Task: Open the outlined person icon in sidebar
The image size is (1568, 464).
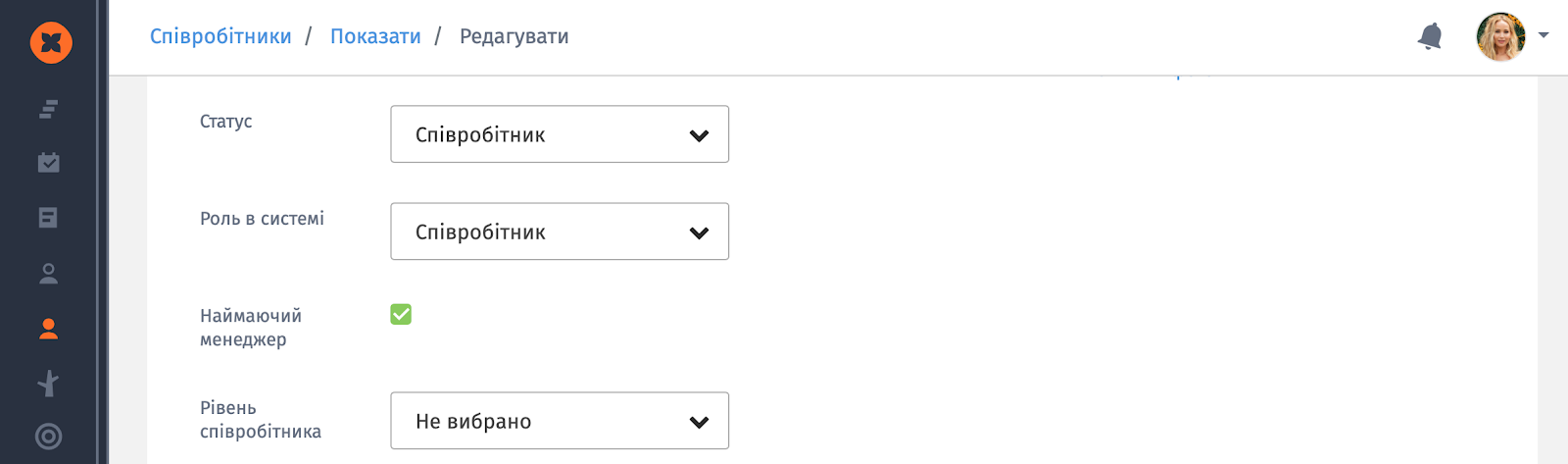Action: (x=48, y=274)
